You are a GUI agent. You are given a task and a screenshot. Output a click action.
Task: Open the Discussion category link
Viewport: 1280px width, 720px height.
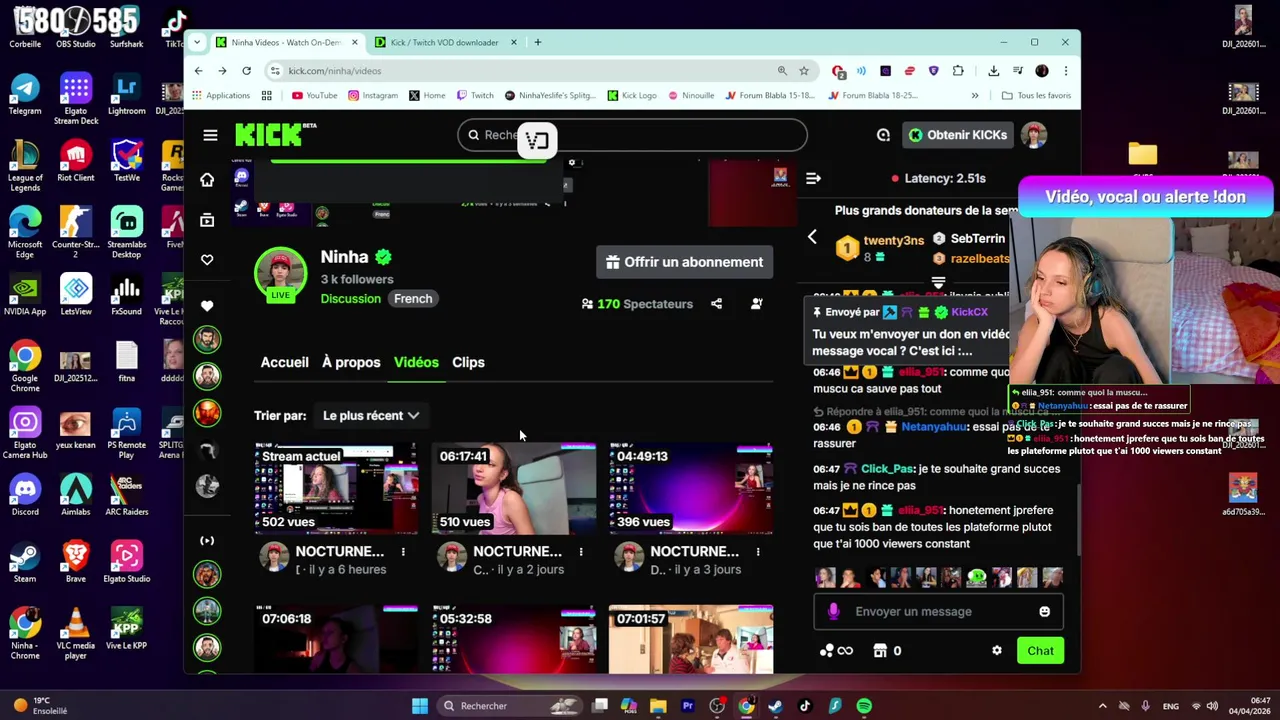click(x=350, y=299)
